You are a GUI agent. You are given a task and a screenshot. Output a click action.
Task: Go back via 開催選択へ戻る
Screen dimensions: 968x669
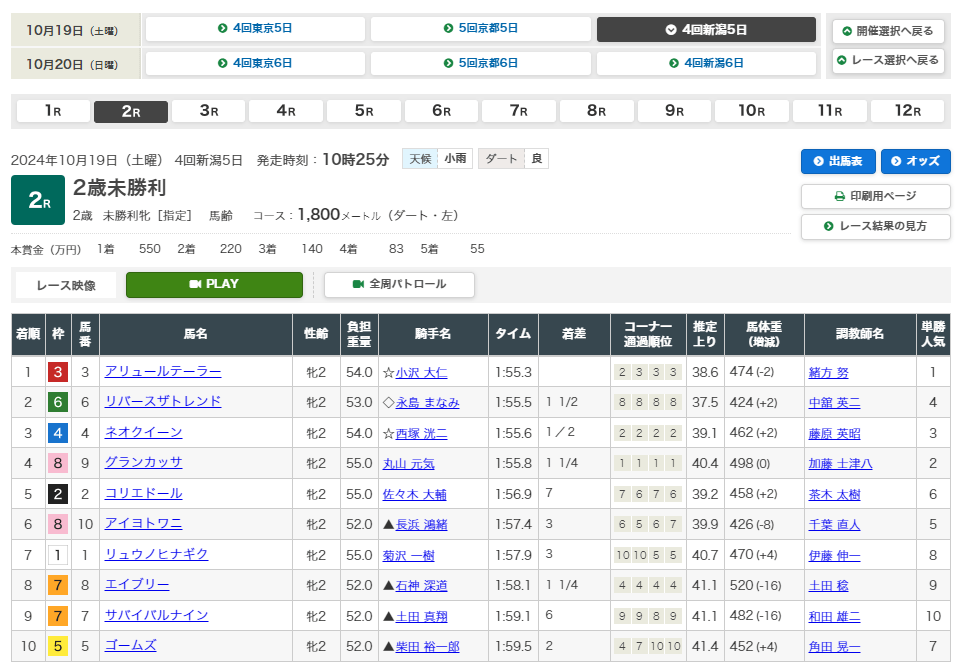pos(888,31)
